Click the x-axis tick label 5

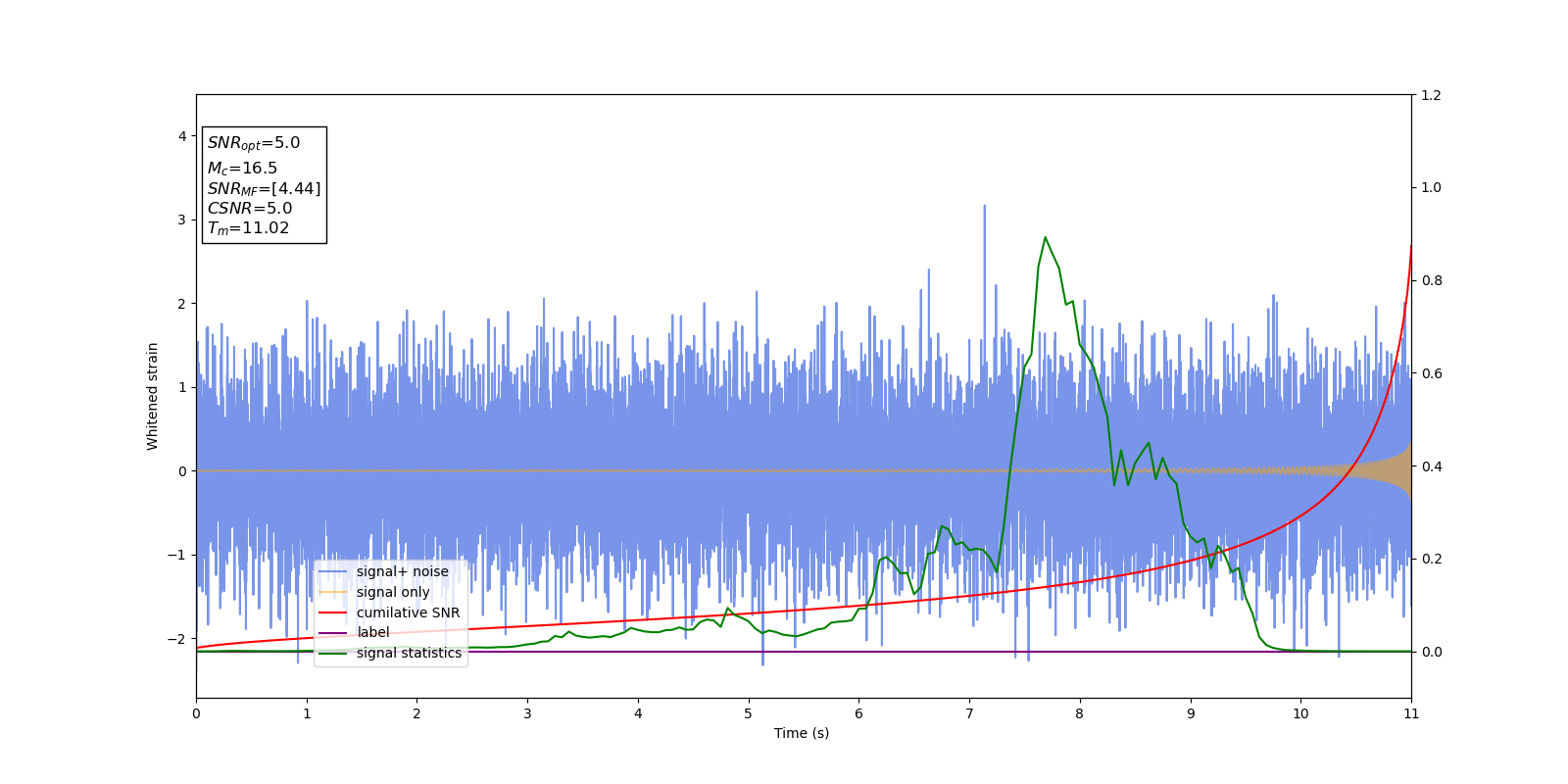pos(749,713)
